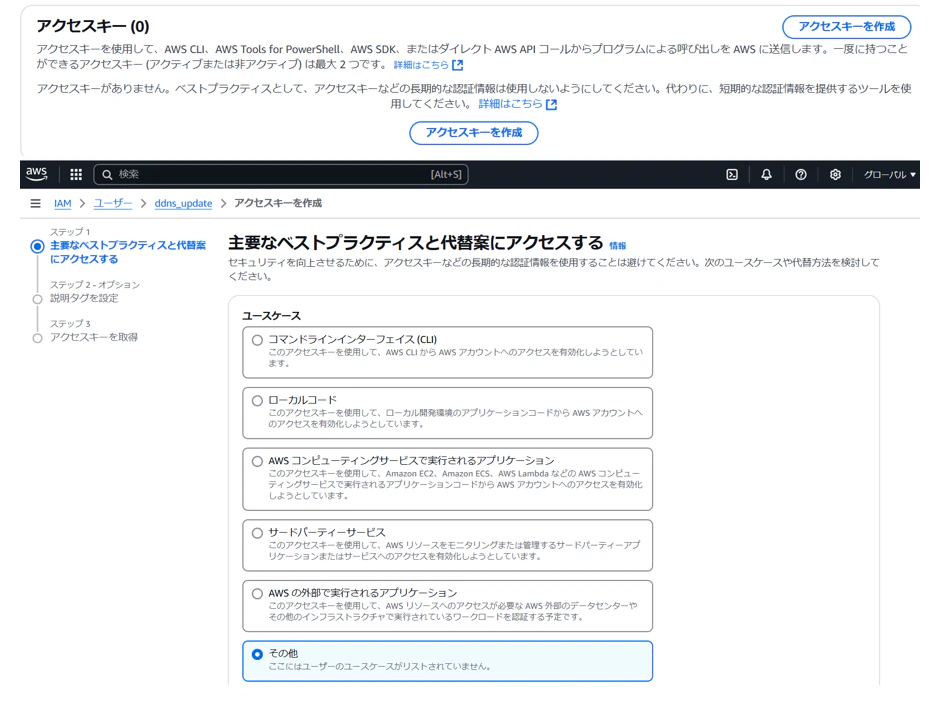The width and height of the screenshot is (929, 720).
Task: Select step 2 説明タグを設定
Action: point(84,298)
